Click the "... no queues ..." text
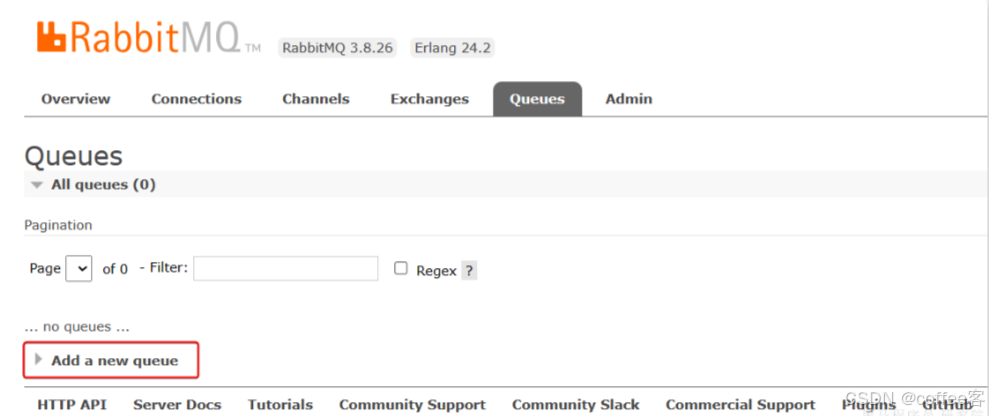This screenshot has width=989, height=416. pyautogui.click(x=76, y=327)
